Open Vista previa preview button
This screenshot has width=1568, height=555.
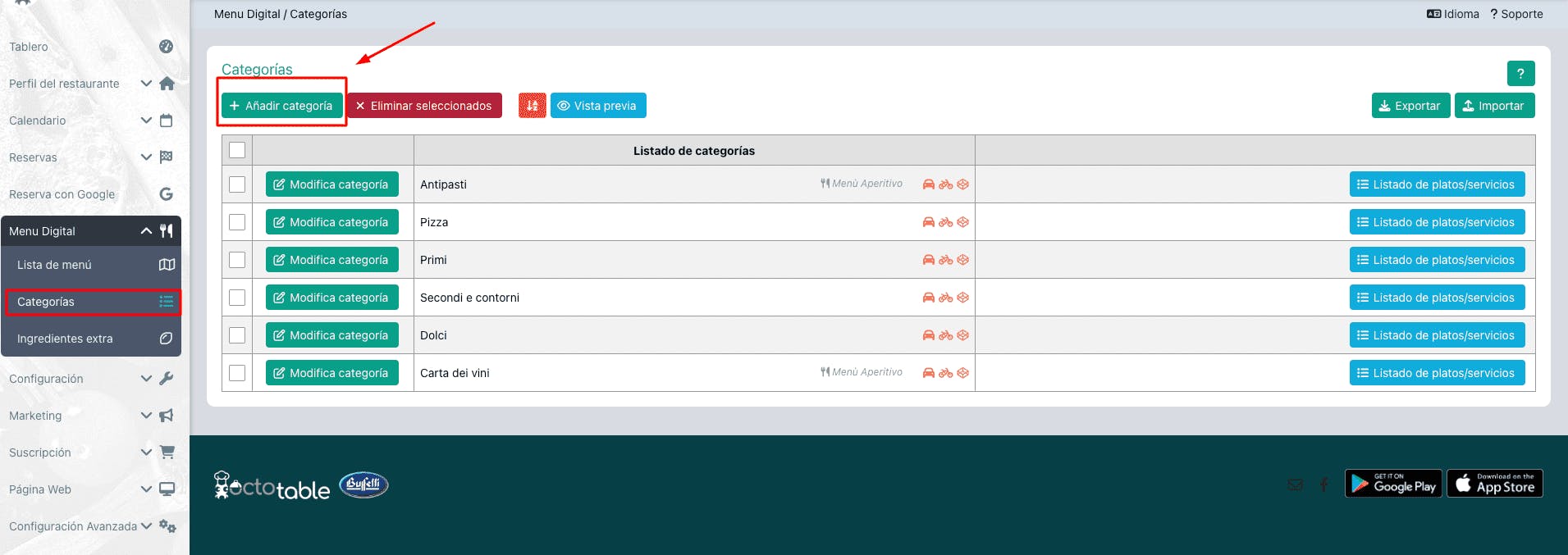[598, 106]
